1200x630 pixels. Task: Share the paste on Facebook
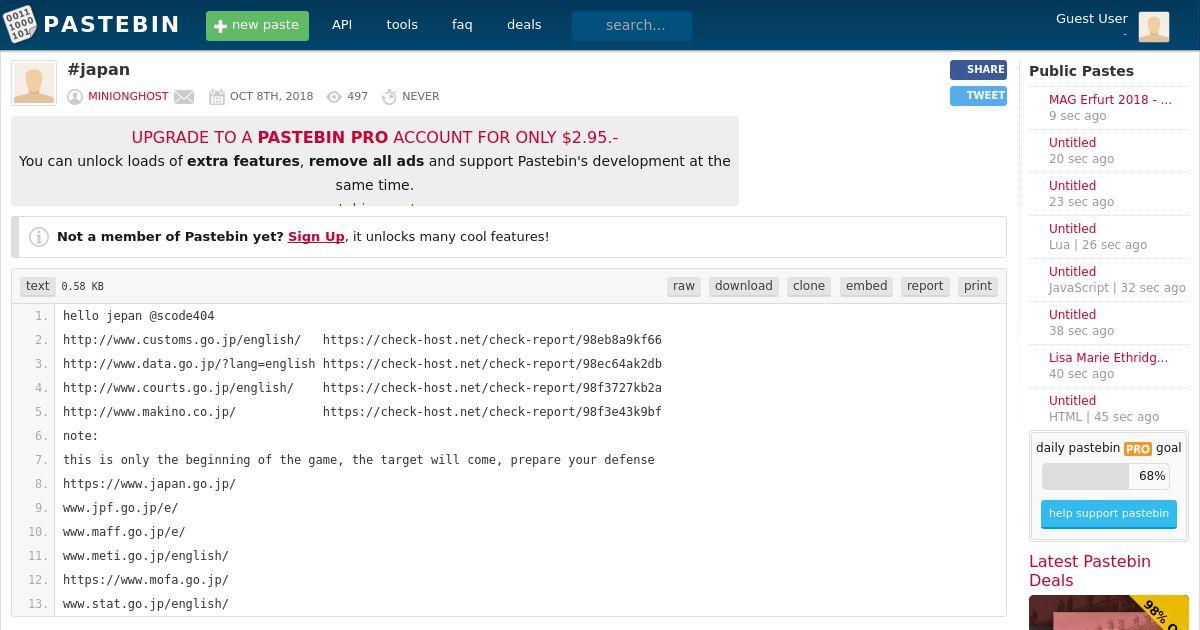pyautogui.click(x=978, y=70)
